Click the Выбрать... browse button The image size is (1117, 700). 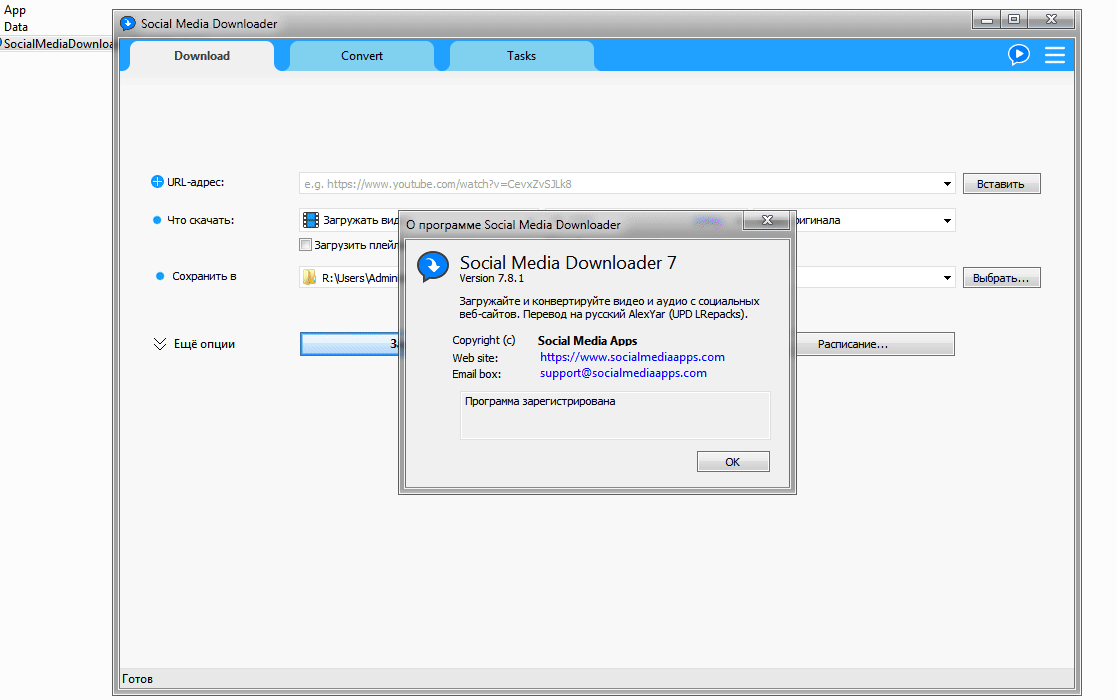1001,278
